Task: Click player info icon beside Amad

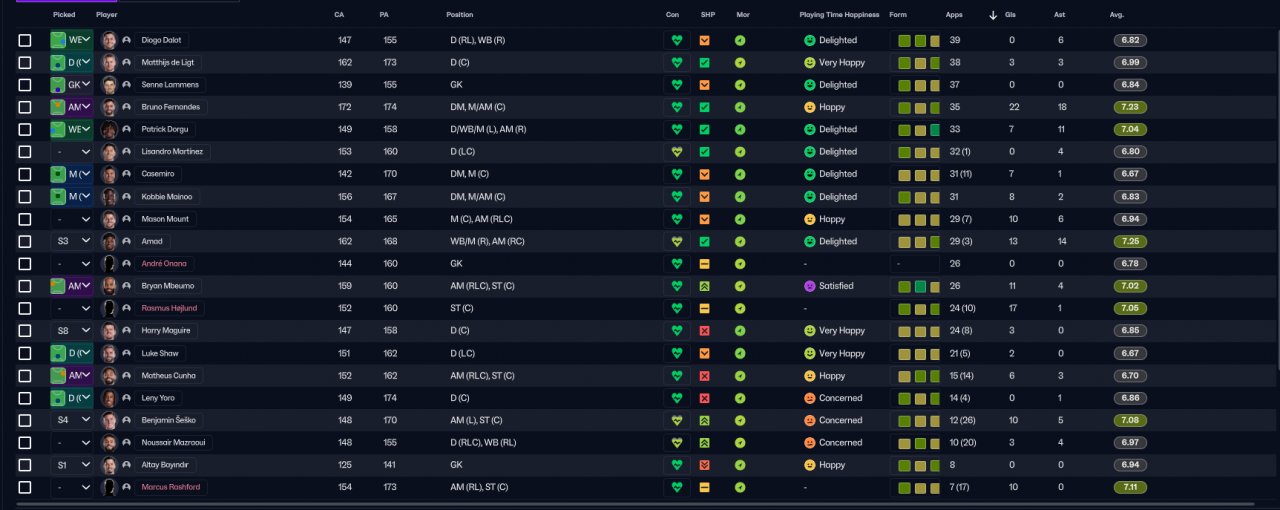Action: click(x=127, y=241)
